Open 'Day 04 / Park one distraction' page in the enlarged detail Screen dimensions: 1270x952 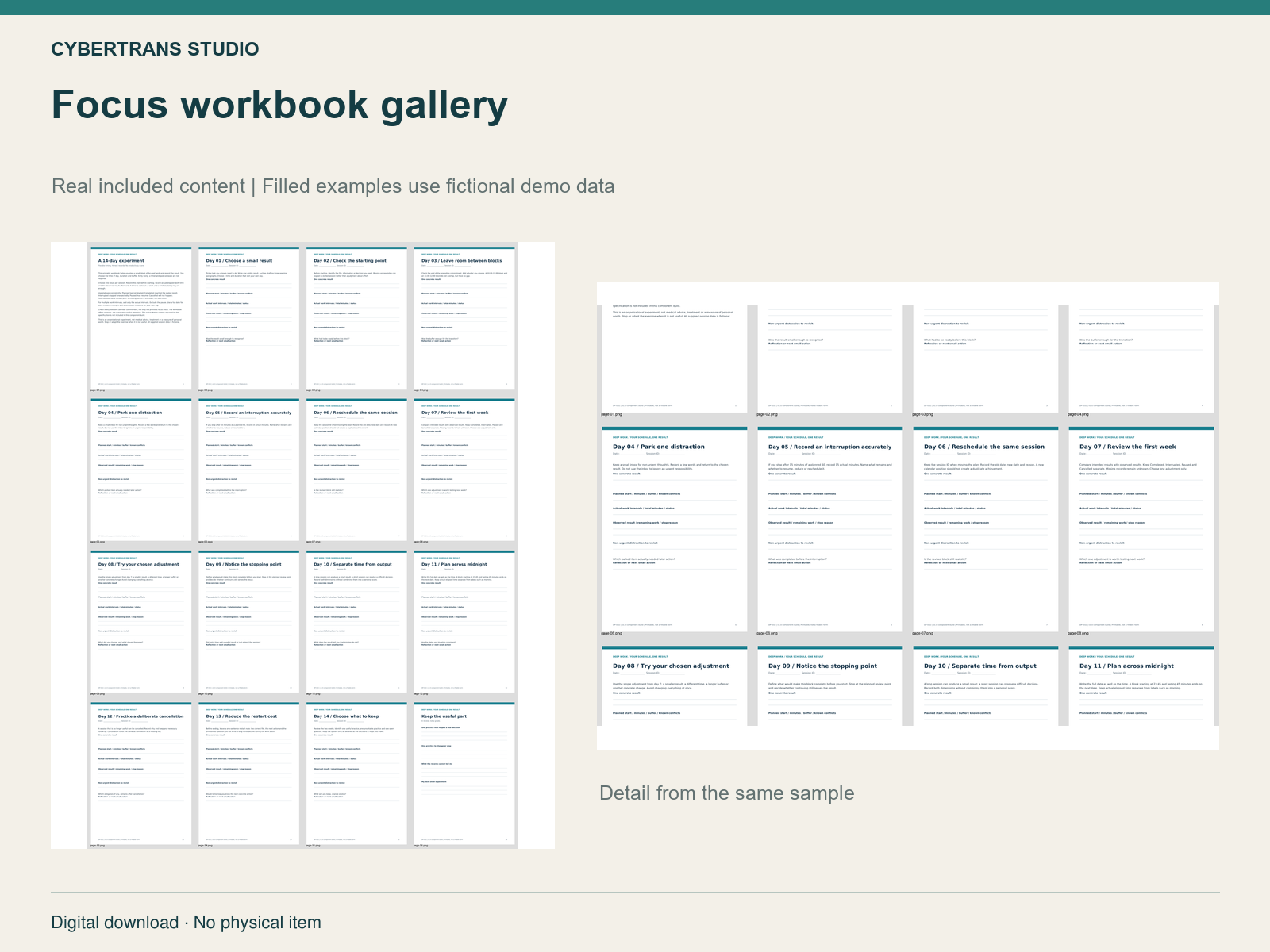[675, 529]
